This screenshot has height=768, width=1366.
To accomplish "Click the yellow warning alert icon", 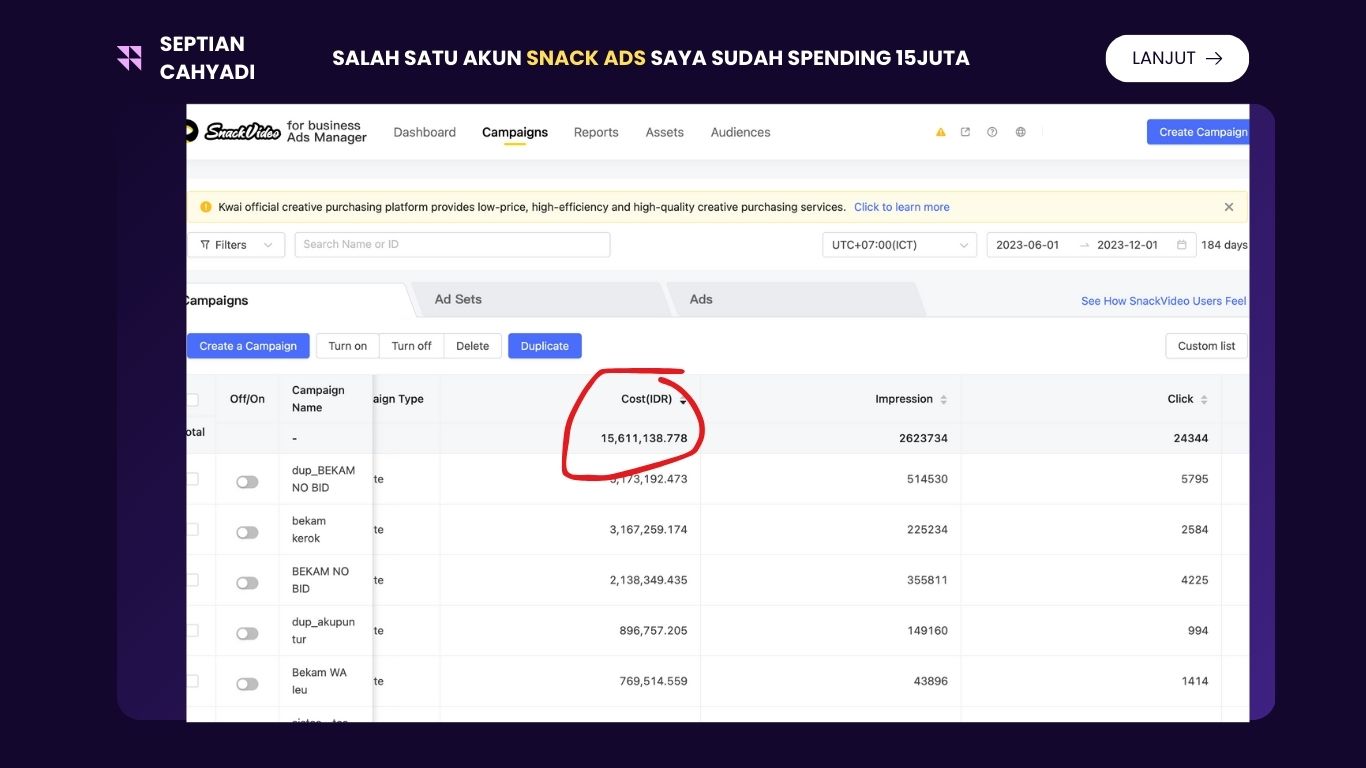I will point(940,132).
